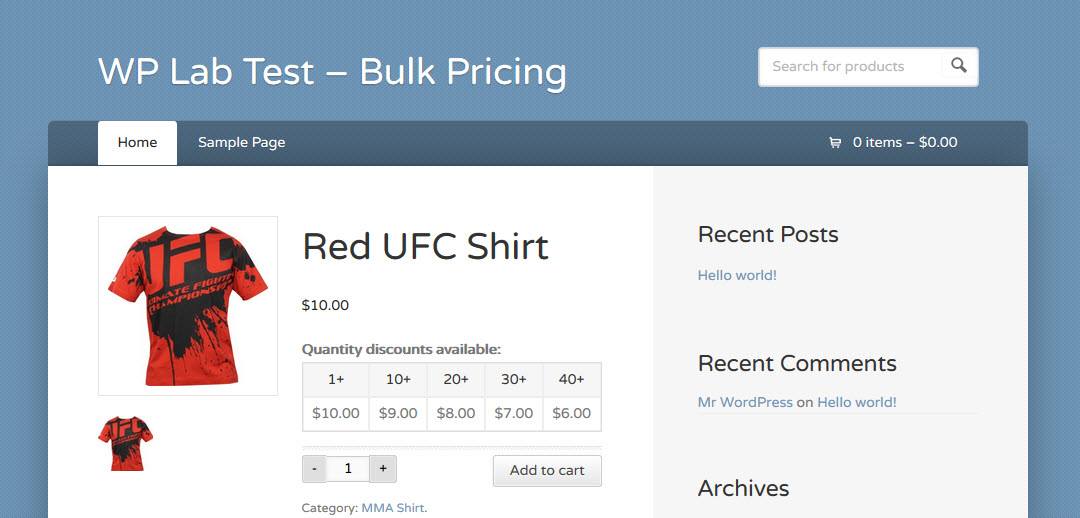Click the WP Lab Test site title
1080x518 pixels.
pos(332,72)
